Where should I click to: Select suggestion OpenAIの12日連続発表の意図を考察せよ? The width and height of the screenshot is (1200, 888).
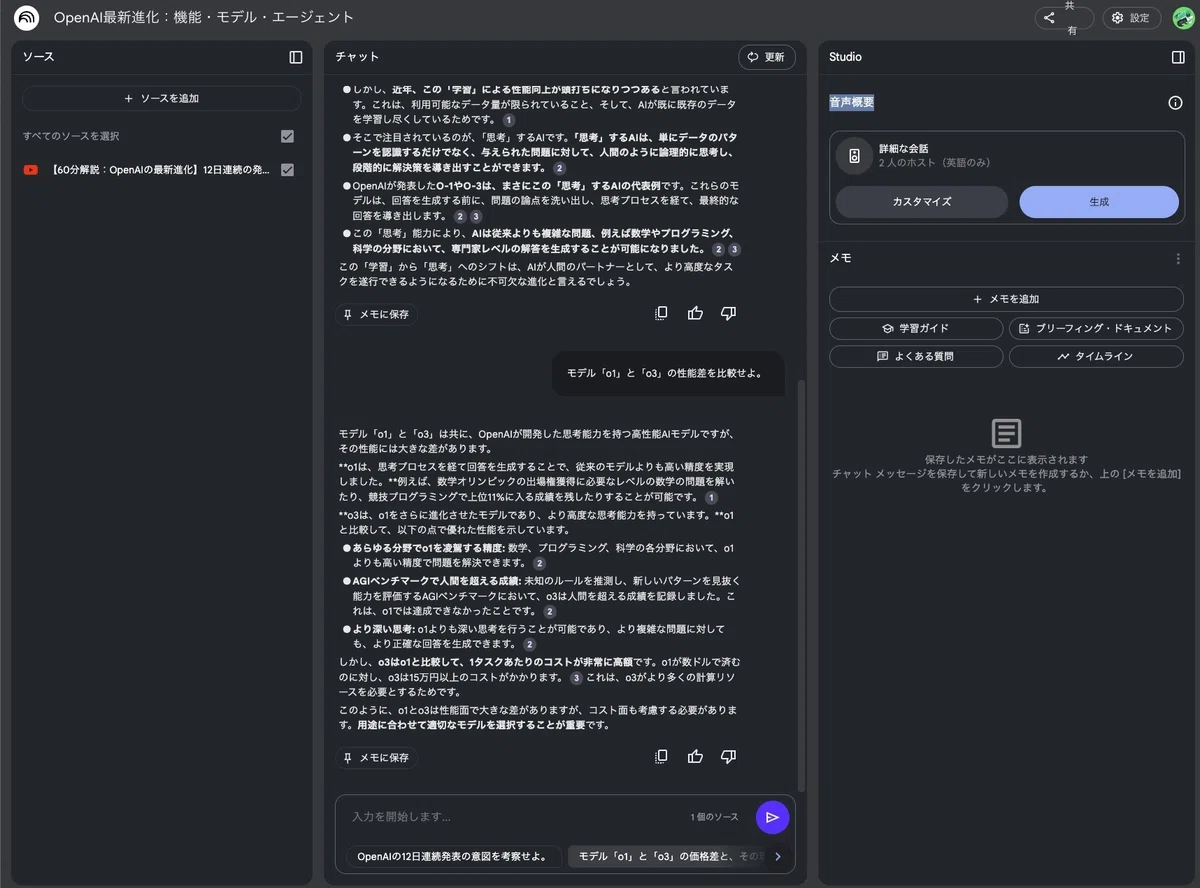(452, 856)
